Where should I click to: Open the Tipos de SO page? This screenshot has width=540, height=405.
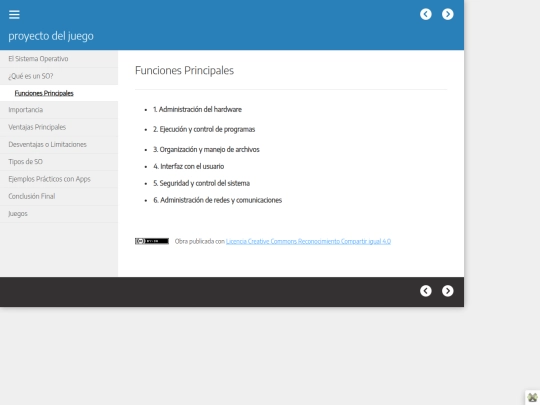coord(59,162)
